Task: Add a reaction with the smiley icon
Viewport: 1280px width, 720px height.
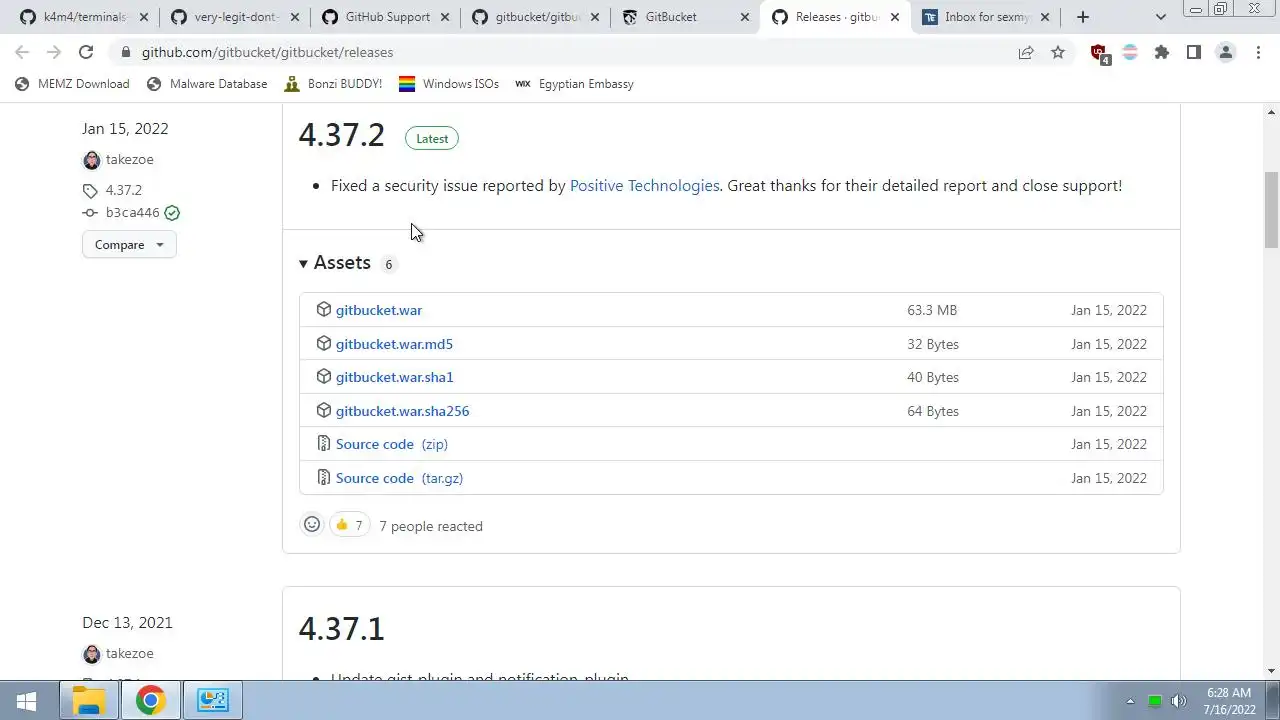Action: 312,525
